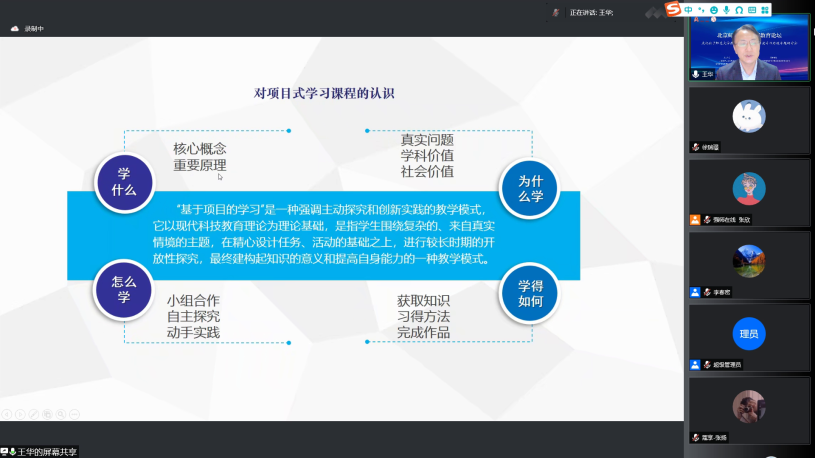
Task: Click the Sogou voice input microphone
Action: (725, 10)
